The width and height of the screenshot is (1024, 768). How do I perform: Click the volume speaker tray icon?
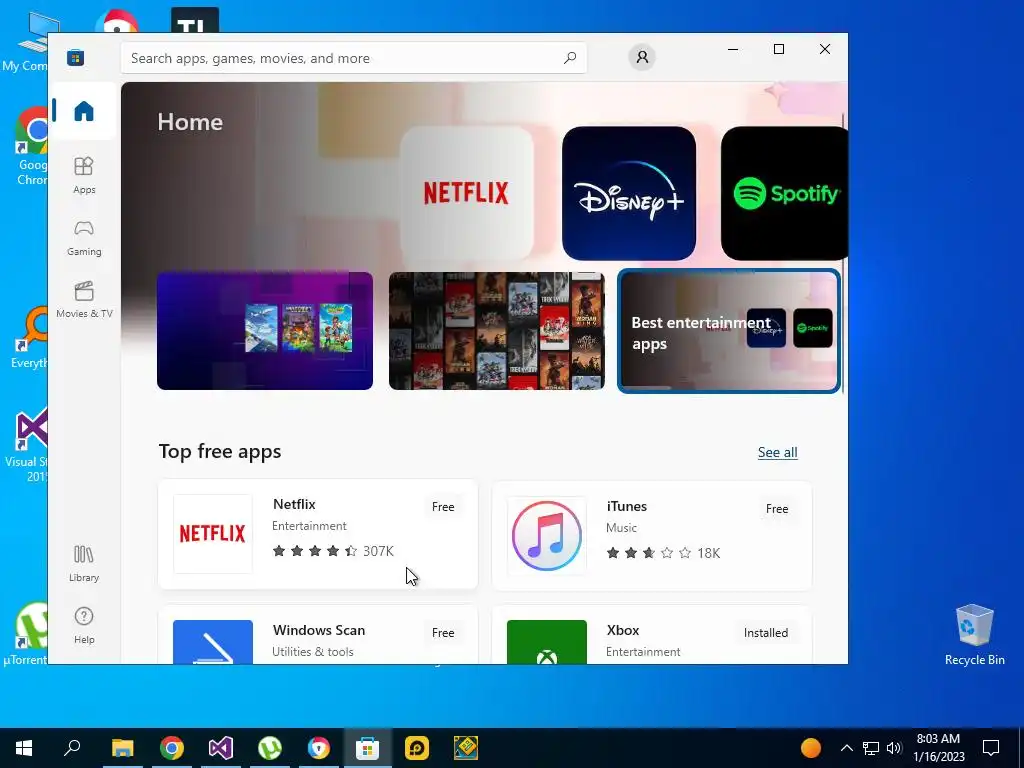(895, 748)
